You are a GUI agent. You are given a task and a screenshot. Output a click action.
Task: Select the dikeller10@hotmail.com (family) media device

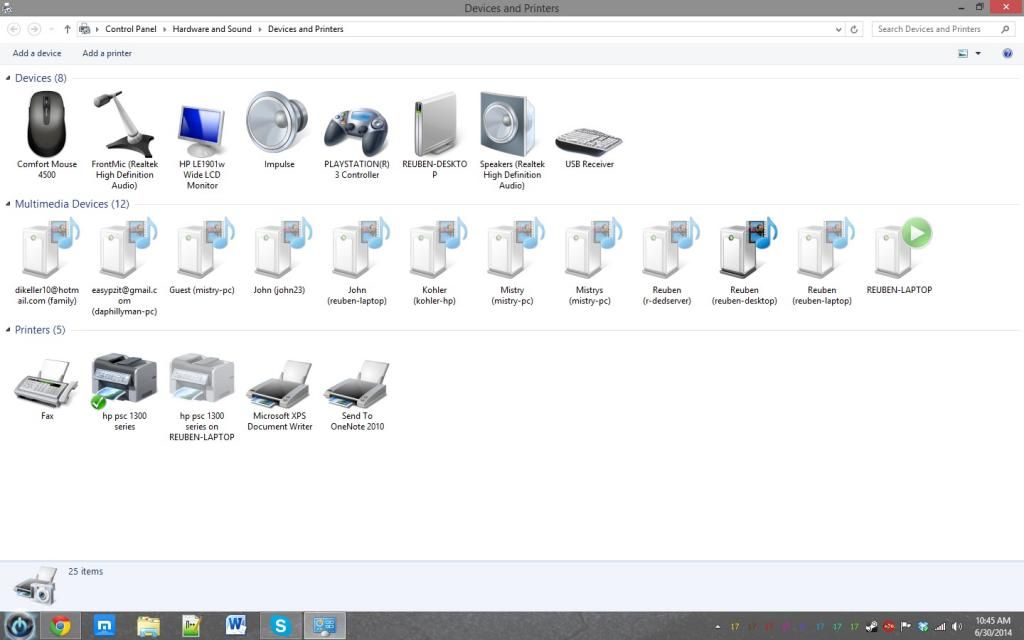(x=46, y=261)
